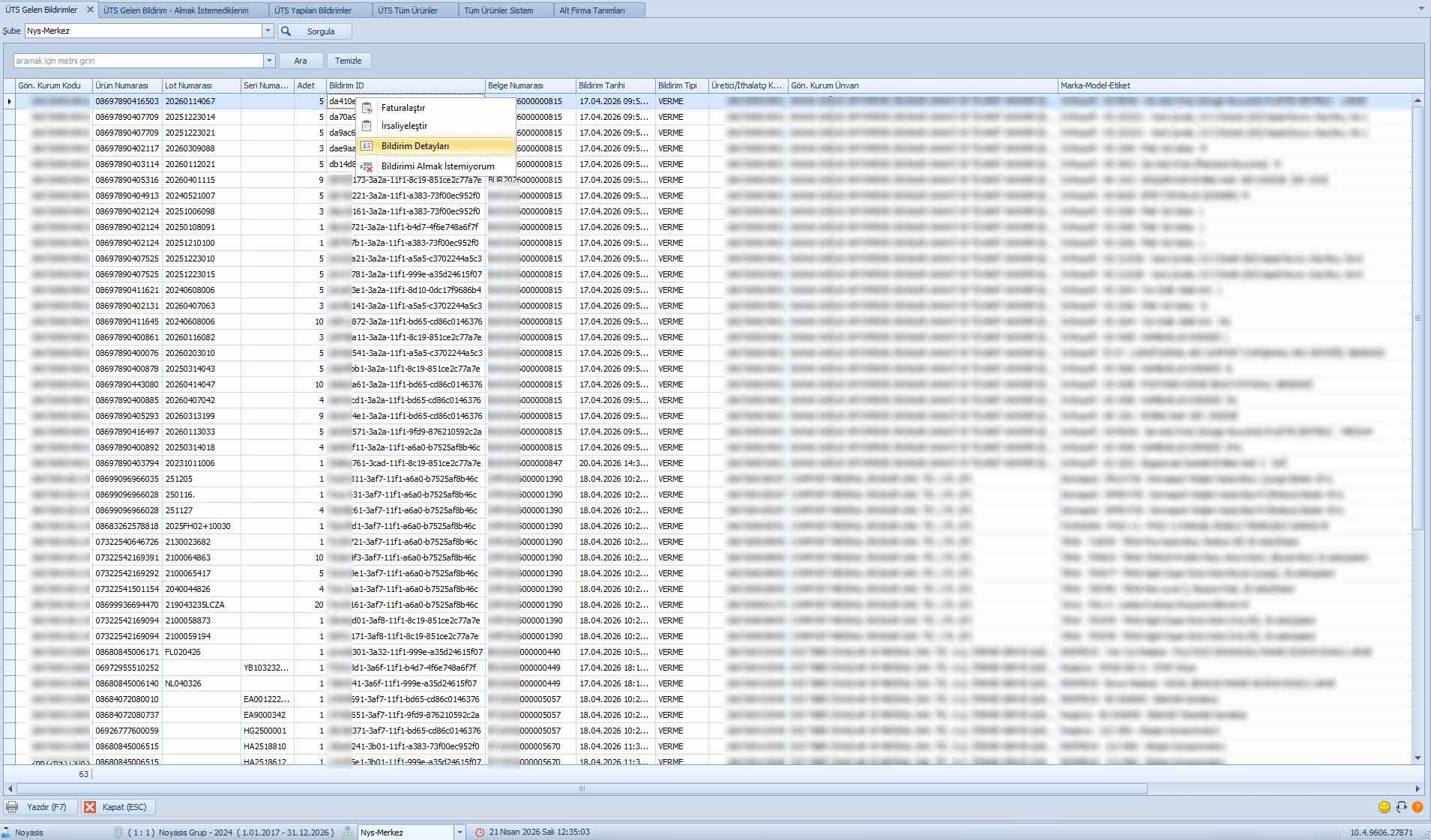Image resolution: width=1431 pixels, height=840 pixels.
Task: Click the horizontal scrollbar right arrow
Action: coord(1417,788)
